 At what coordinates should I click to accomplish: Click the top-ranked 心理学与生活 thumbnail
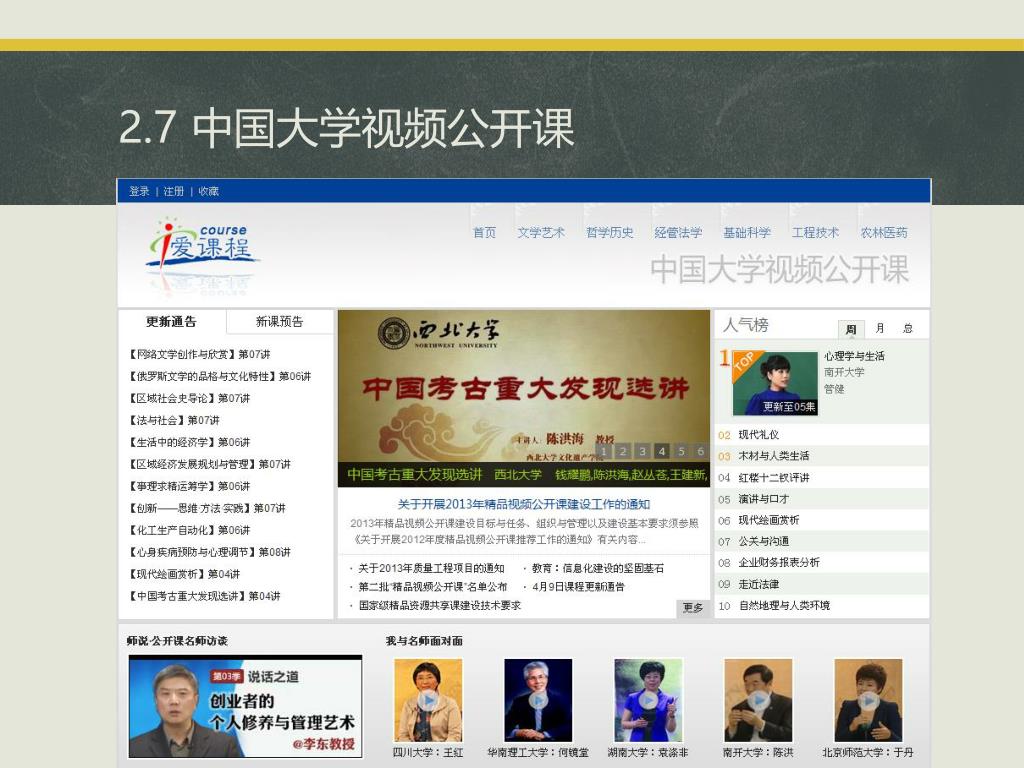tap(775, 383)
